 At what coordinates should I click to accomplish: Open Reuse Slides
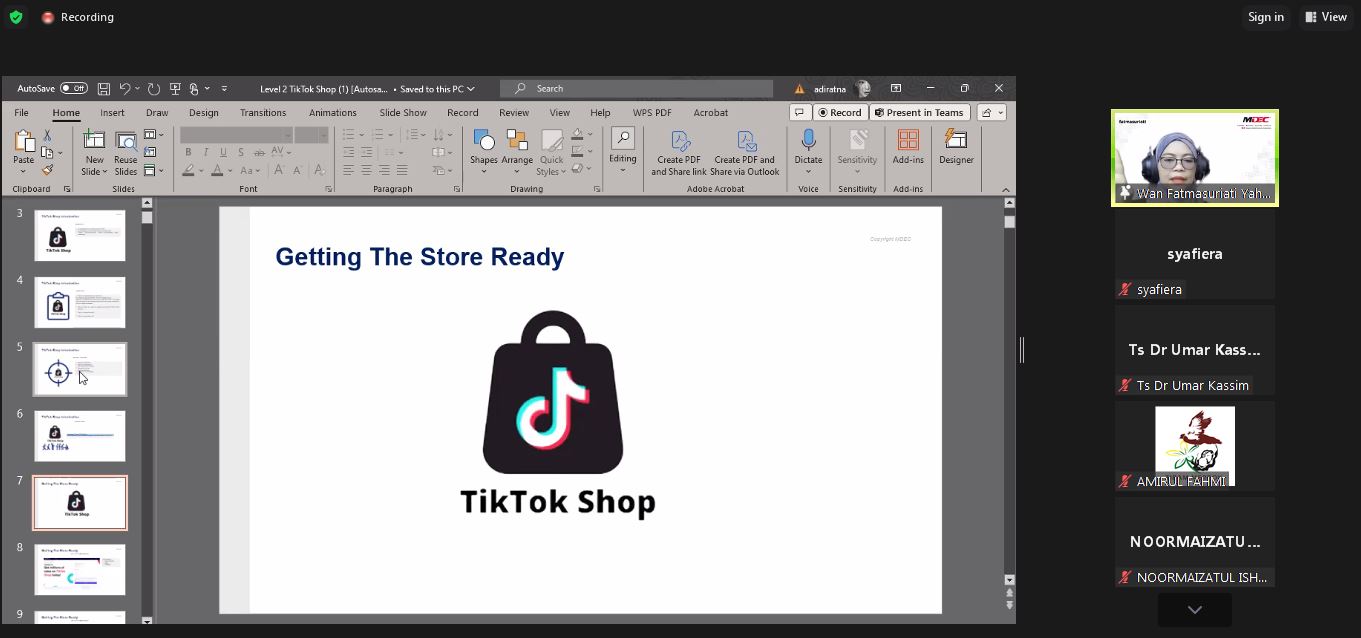(x=126, y=152)
